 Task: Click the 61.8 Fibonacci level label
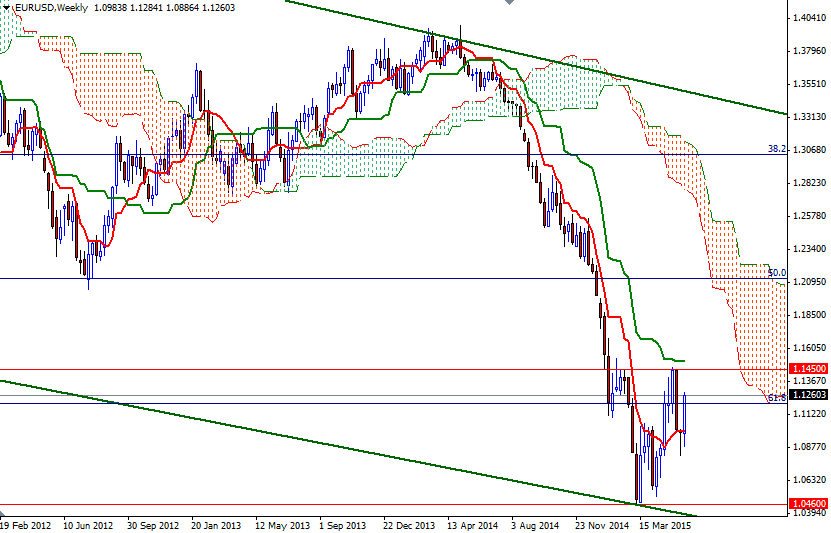tap(777, 397)
